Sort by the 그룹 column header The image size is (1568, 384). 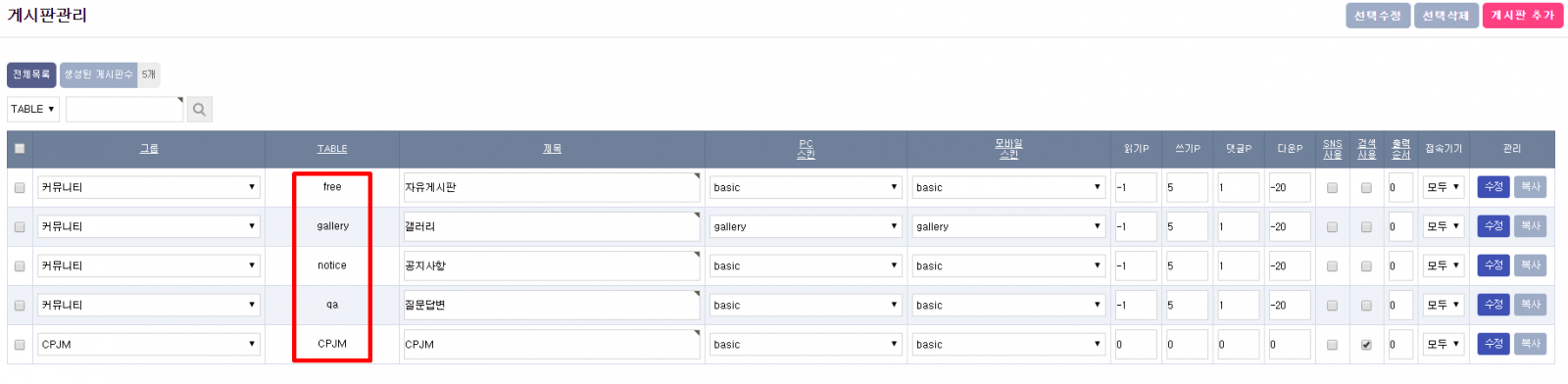point(149,149)
